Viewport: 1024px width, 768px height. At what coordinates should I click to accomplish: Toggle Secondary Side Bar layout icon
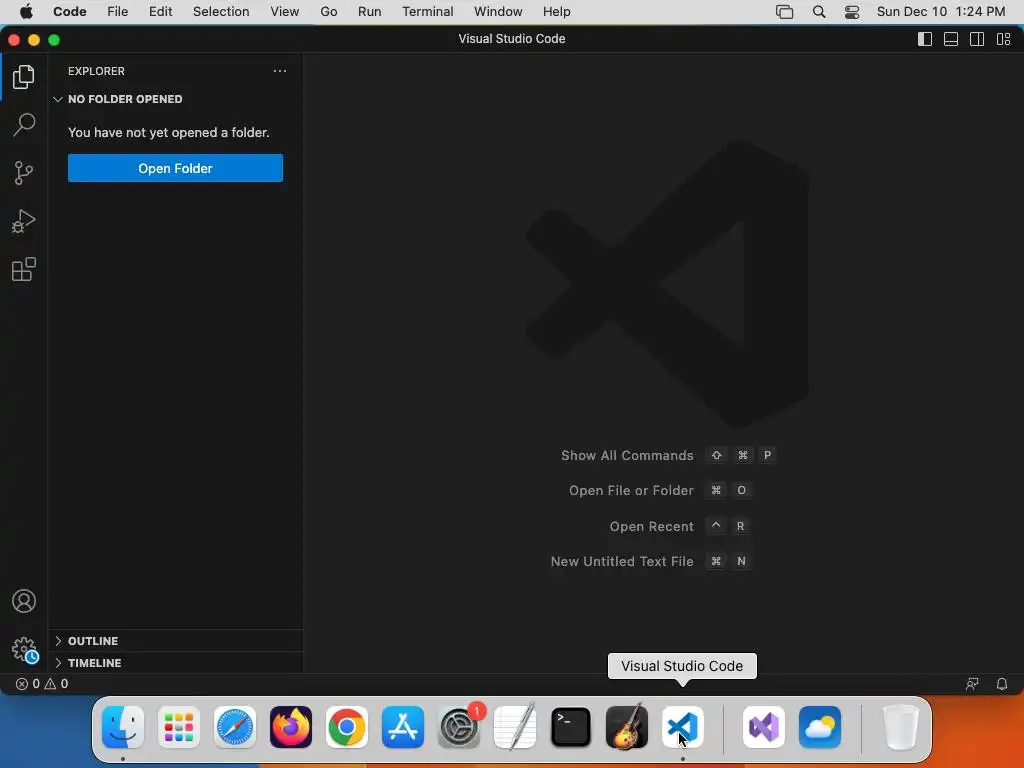point(977,39)
